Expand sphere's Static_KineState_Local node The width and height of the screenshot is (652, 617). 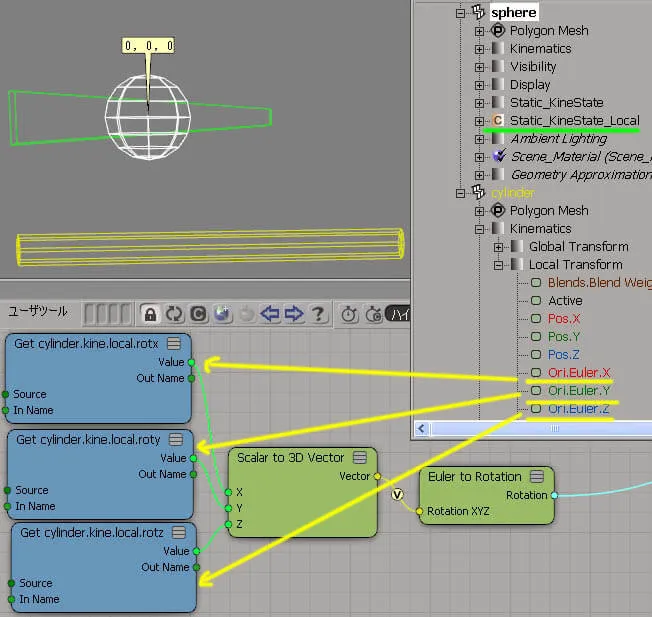pyautogui.click(x=479, y=121)
